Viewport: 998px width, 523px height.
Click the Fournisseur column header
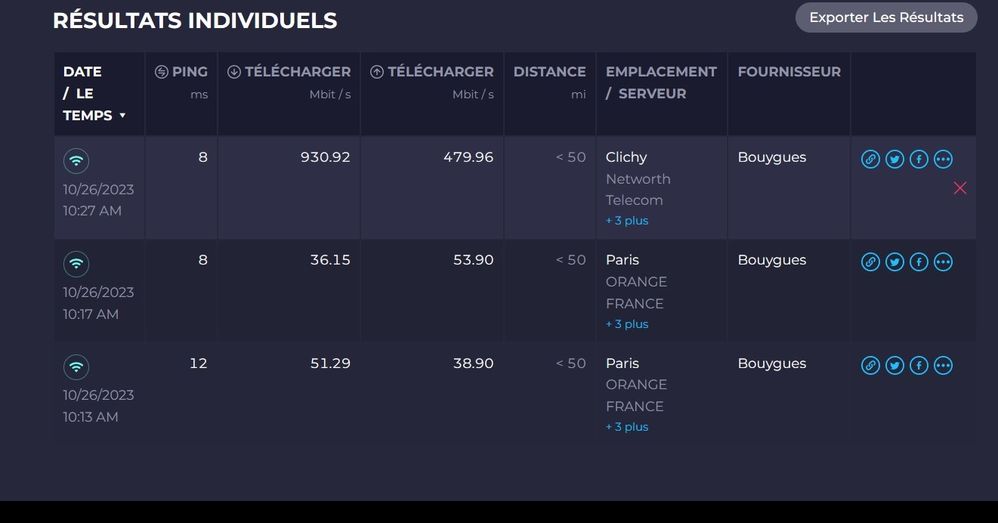789,72
